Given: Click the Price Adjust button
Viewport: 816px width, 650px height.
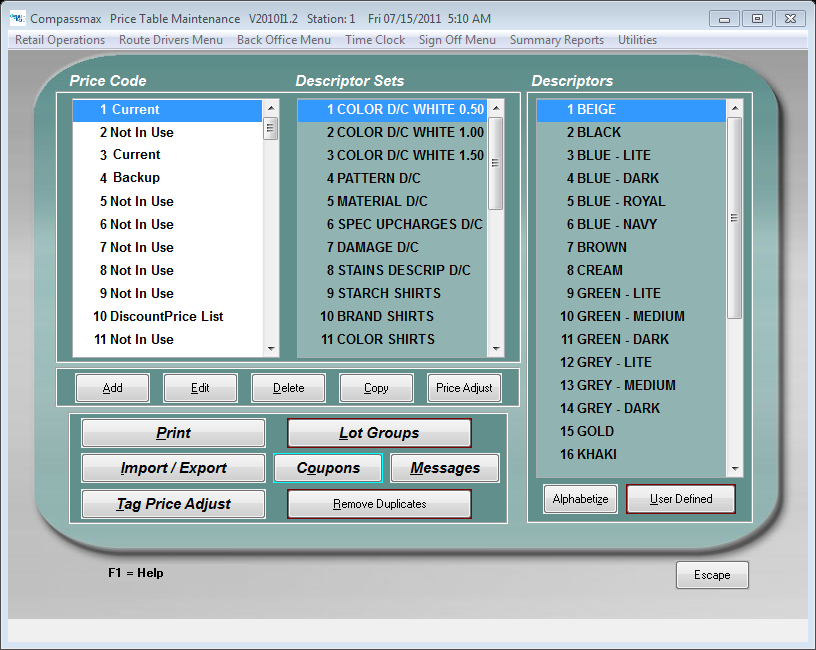Looking at the screenshot, I should [464, 388].
